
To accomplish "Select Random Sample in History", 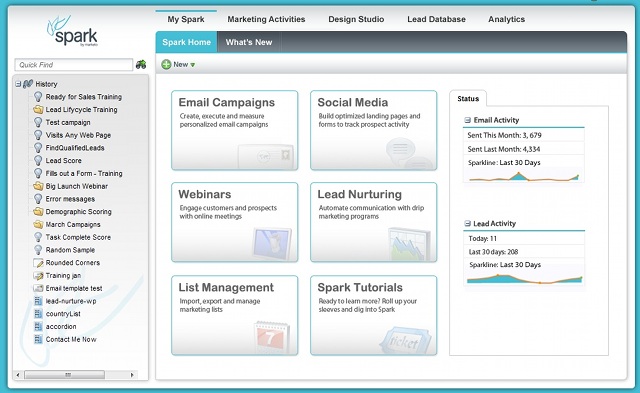I will [70, 250].
